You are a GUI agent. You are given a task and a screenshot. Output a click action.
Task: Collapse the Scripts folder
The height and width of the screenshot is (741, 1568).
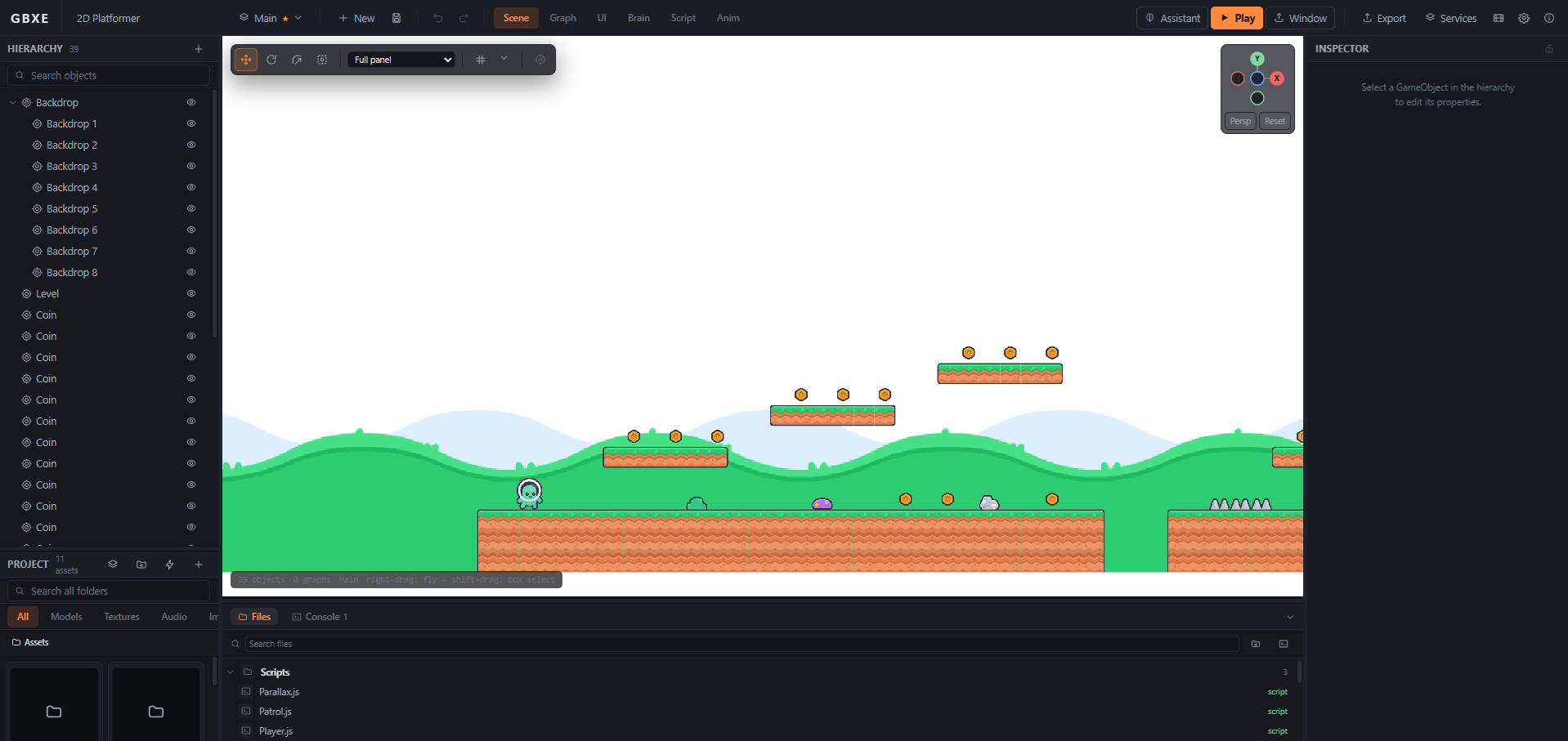click(231, 672)
